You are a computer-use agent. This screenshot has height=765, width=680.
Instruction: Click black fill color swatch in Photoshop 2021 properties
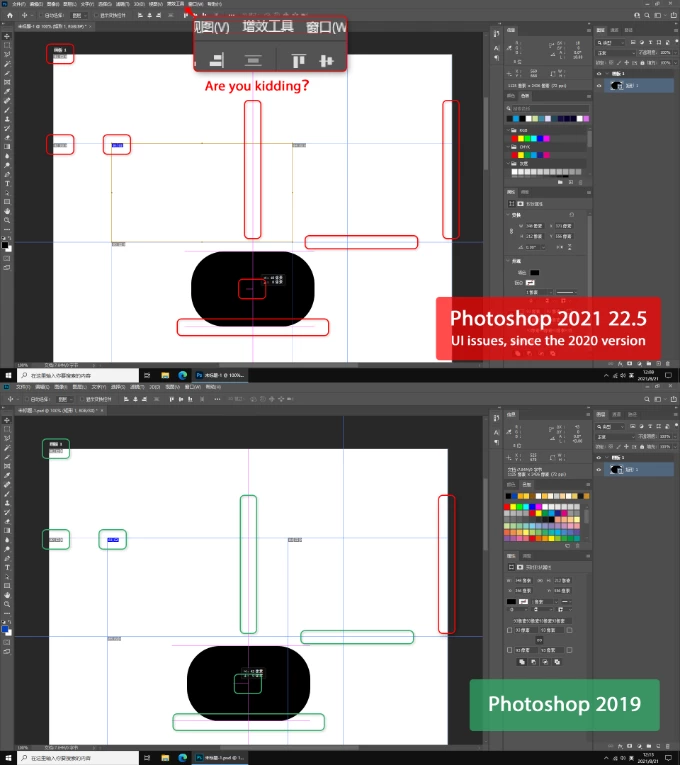point(535,273)
